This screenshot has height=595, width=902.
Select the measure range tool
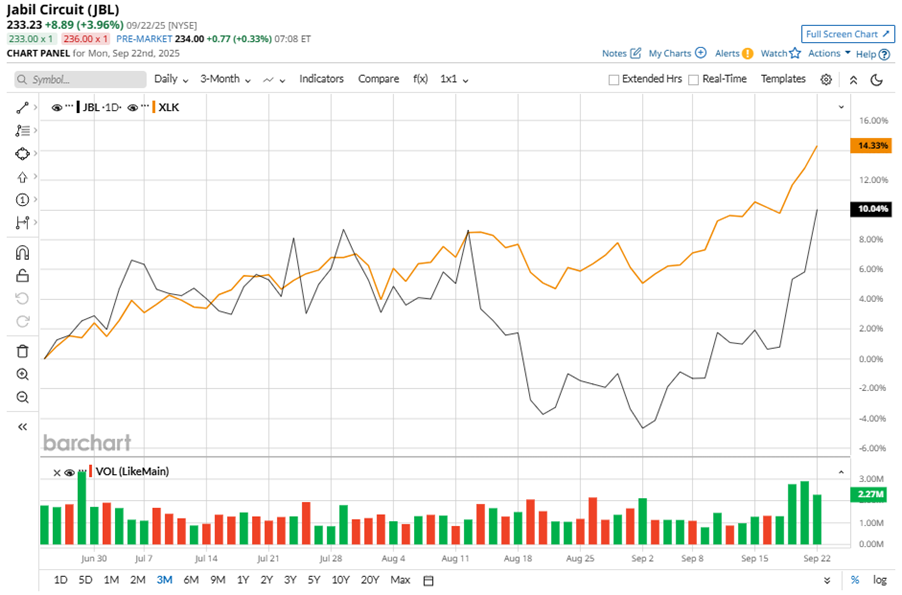22,223
